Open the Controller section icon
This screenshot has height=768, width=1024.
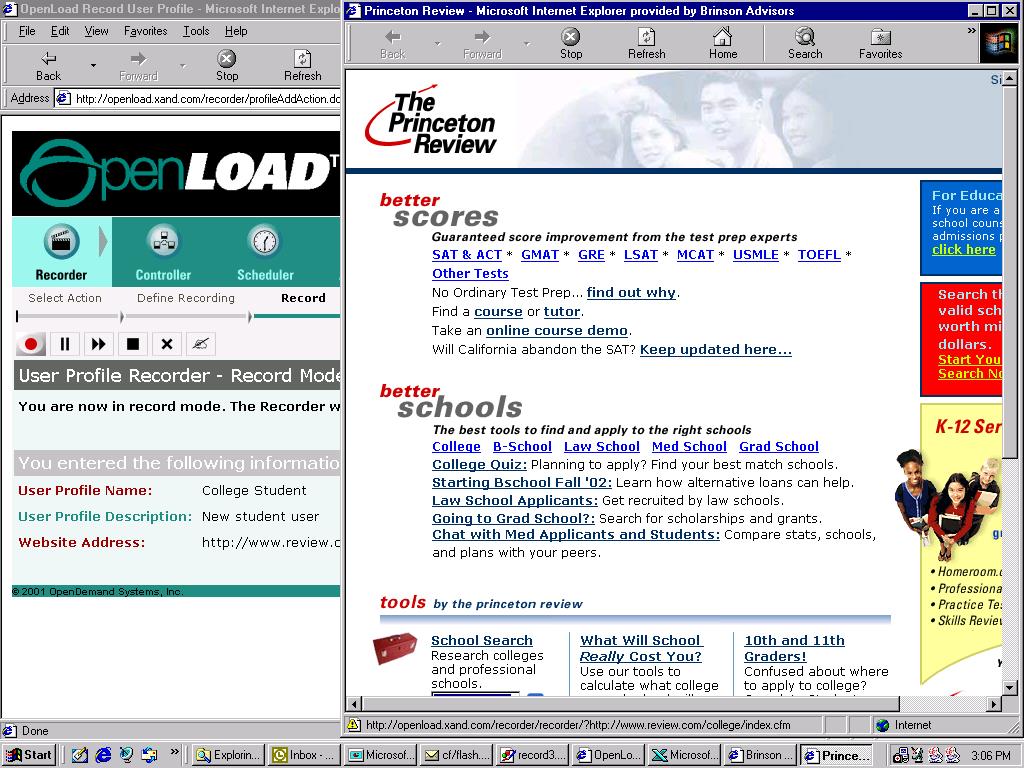[163, 242]
